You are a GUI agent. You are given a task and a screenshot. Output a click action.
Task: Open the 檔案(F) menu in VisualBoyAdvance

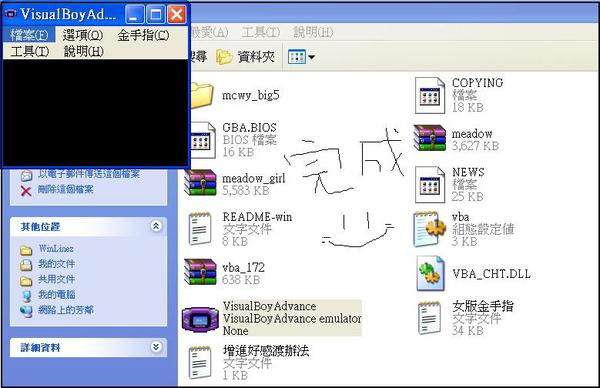click(x=29, y=35)
